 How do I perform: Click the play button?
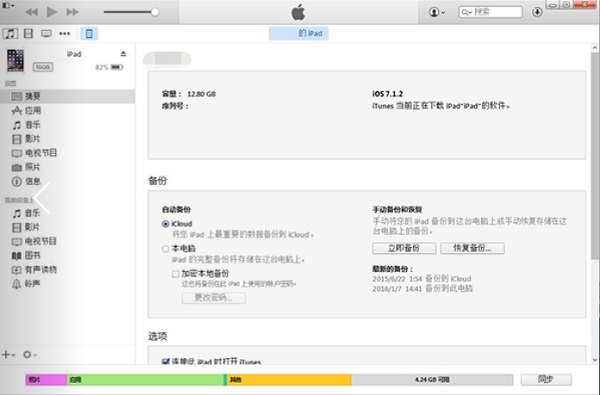coord(52,12)
